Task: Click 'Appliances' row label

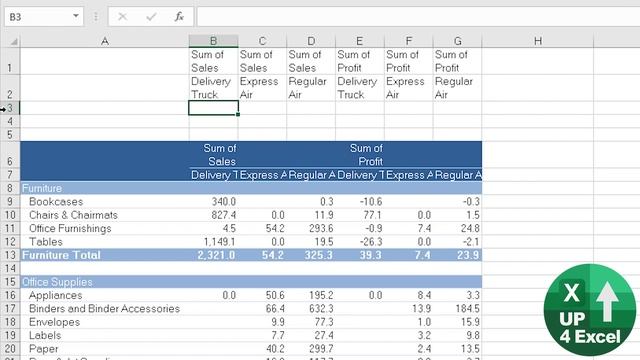Action: click(x=56, y=295)
